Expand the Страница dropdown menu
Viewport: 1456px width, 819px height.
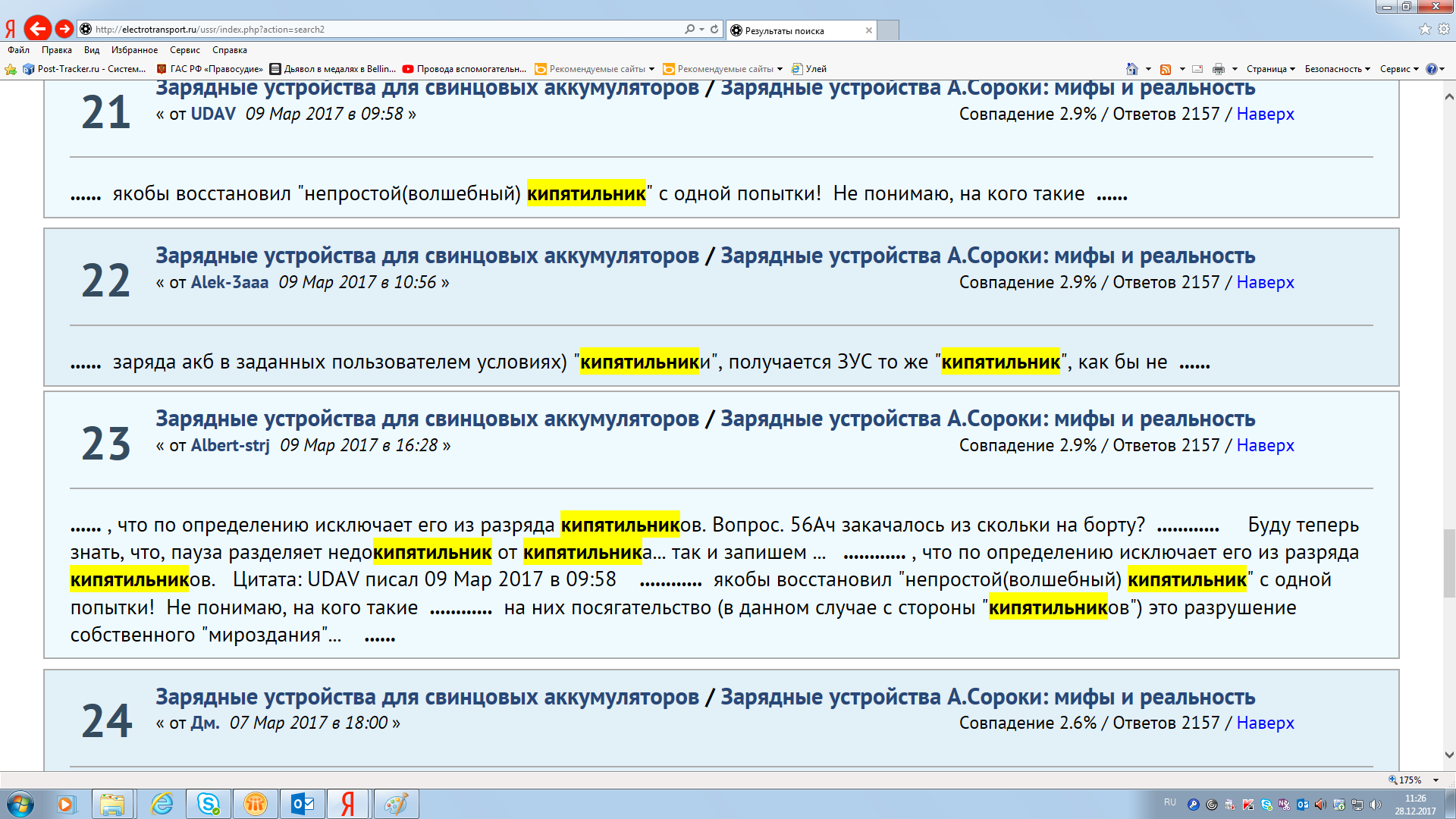tap(1271, 69)
